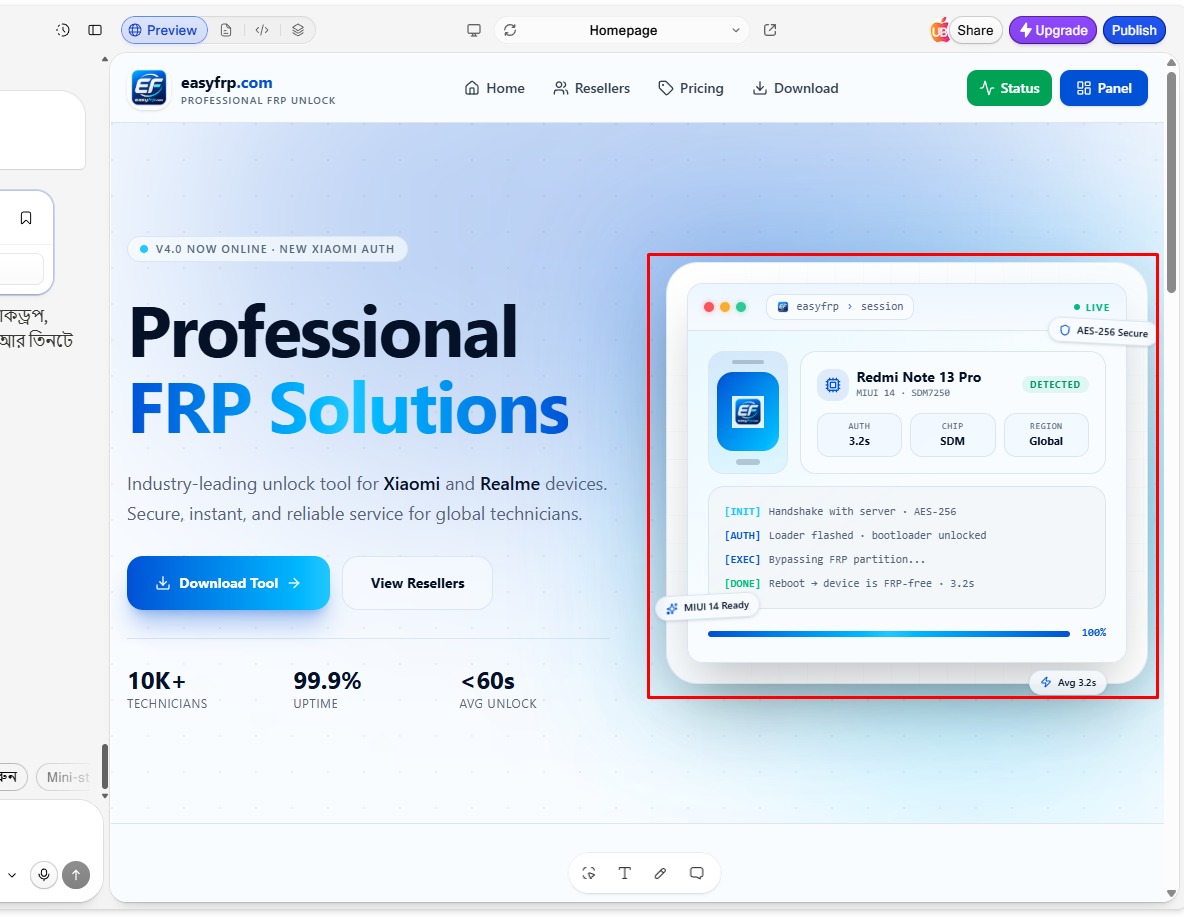
Task: Click the bookmark icon in left panel
Action: tap(26, 218)
